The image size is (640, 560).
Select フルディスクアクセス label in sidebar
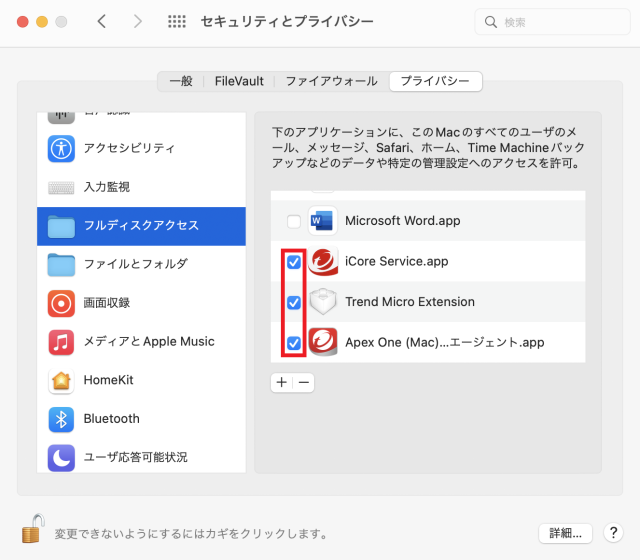tap(141, 225)
